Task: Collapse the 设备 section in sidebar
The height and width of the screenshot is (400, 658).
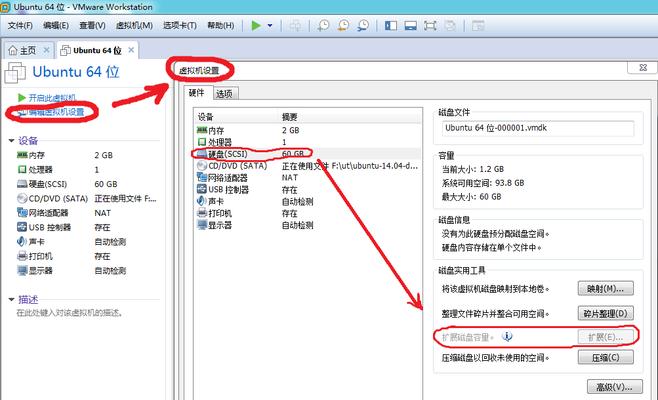Action: 11,141
